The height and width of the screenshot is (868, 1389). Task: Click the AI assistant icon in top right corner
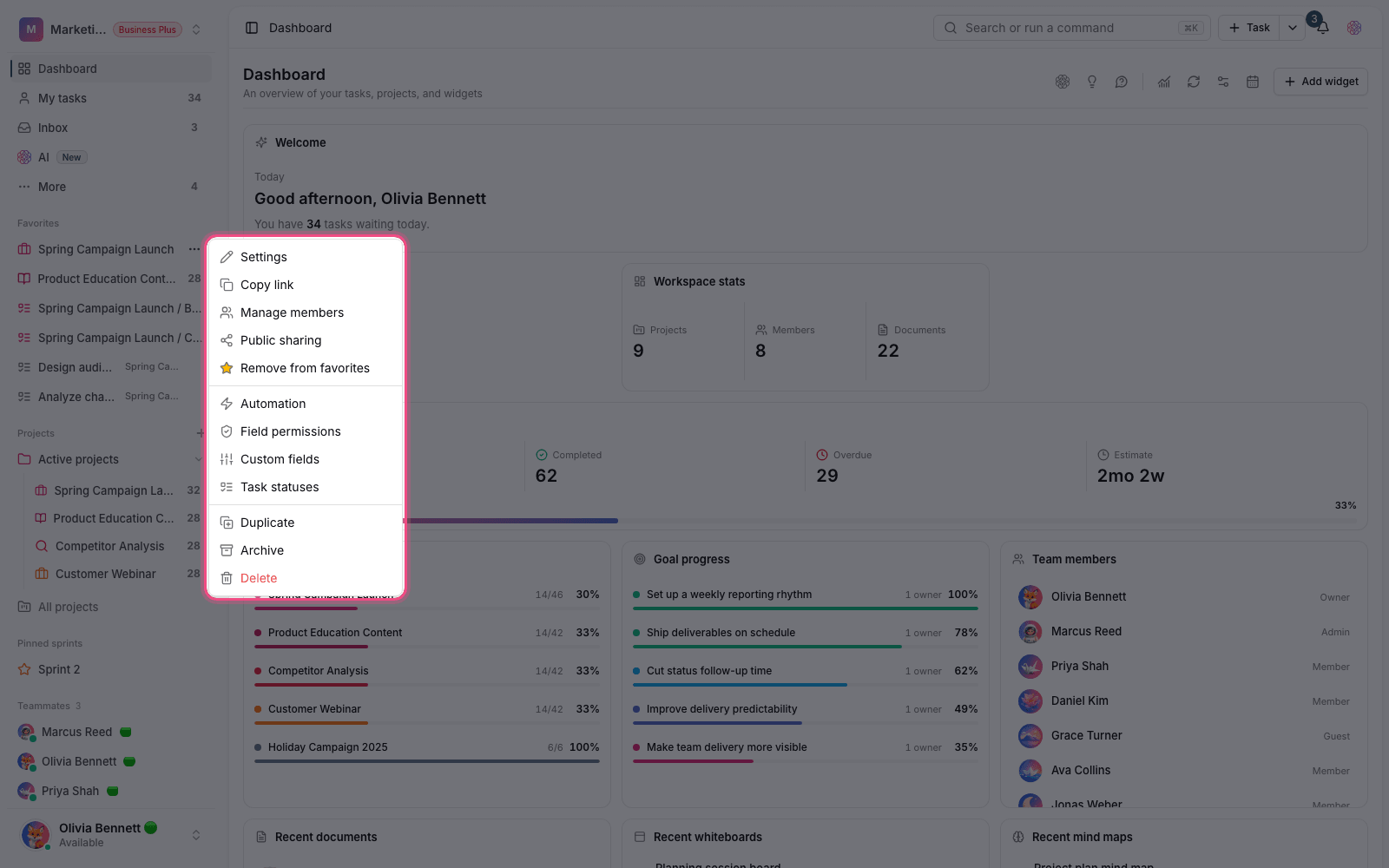tap(1354, 28)
